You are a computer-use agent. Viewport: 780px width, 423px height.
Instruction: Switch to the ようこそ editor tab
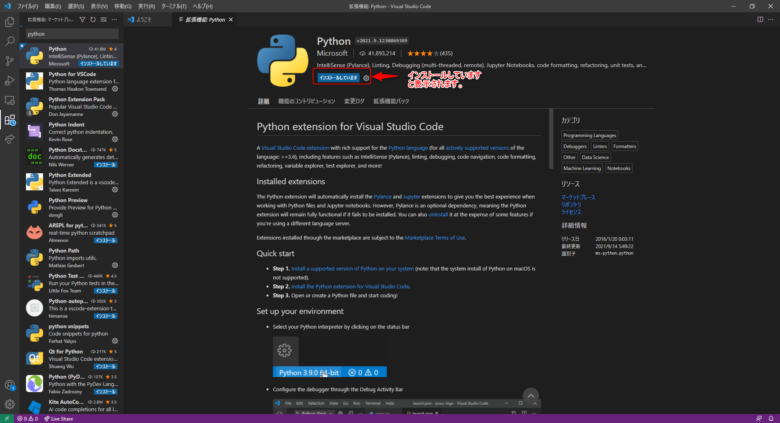(x=144, y=20)
